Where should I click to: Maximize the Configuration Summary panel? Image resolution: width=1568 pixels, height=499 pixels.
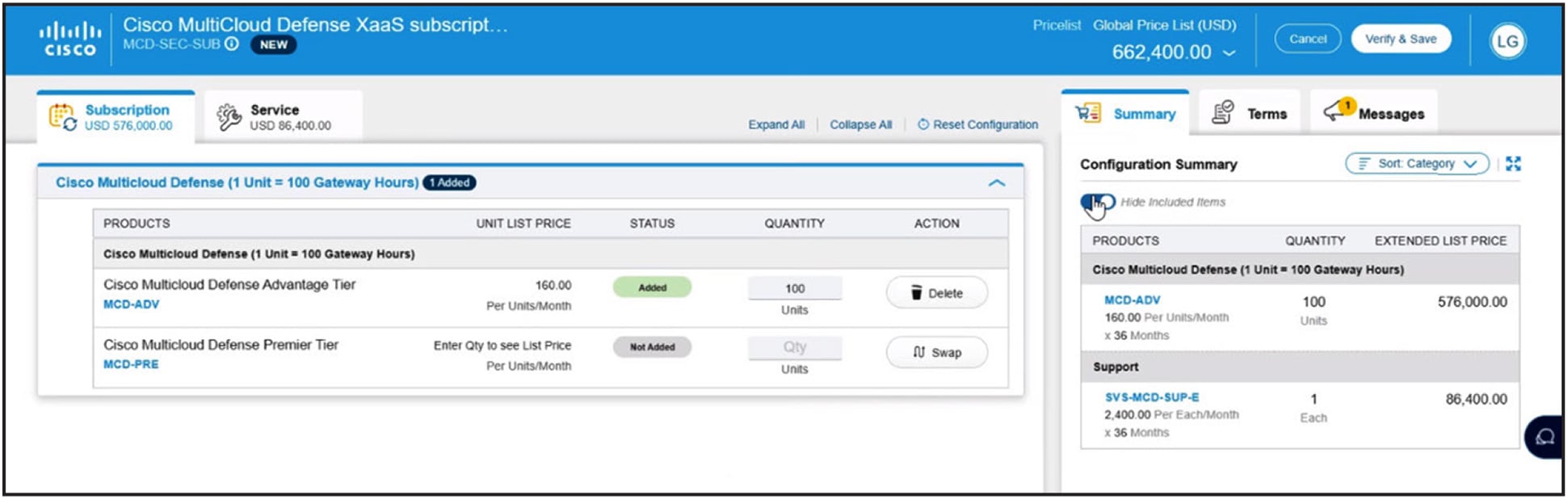pos(1513,164)
